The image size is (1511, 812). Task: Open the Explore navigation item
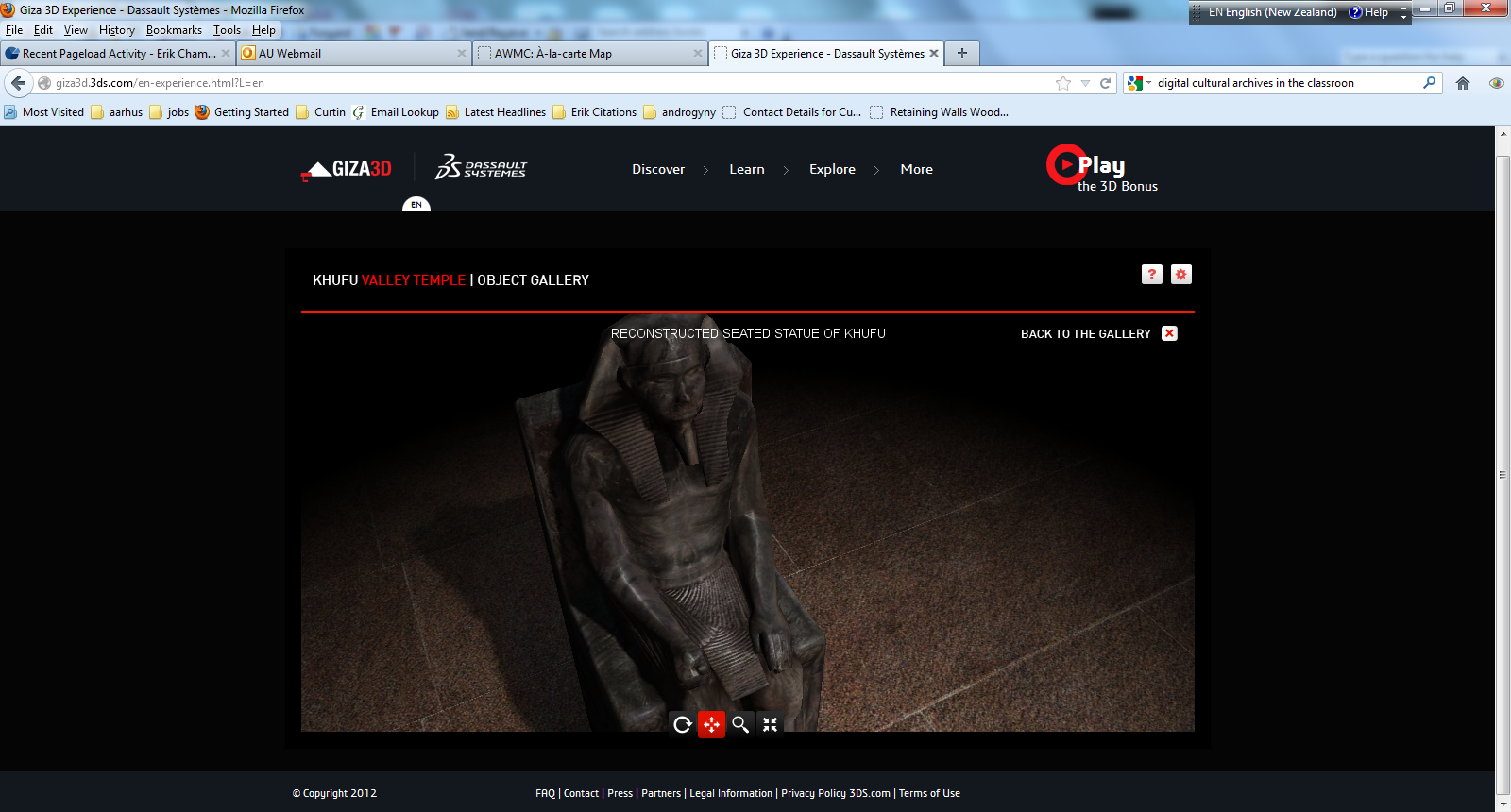pos(832,169)
